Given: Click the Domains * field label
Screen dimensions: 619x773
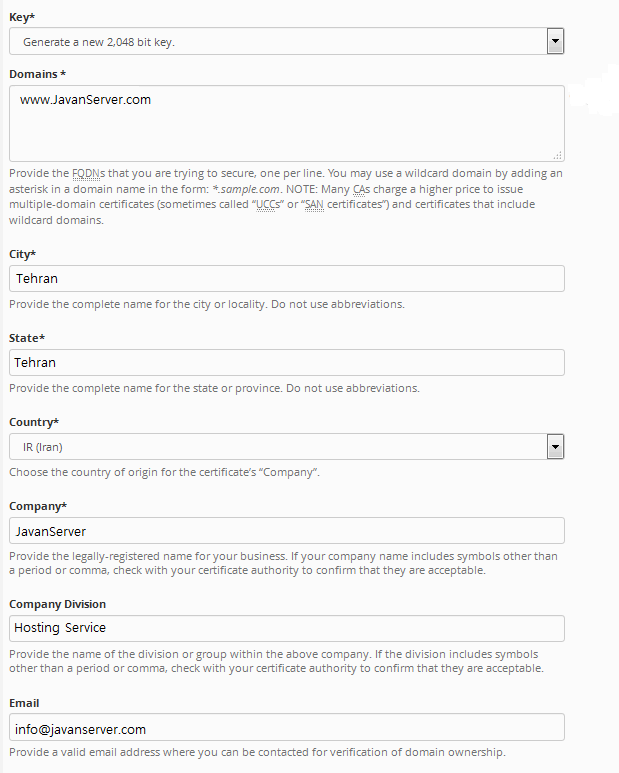Looking at the screenshot, I should [x=37, y=74].
